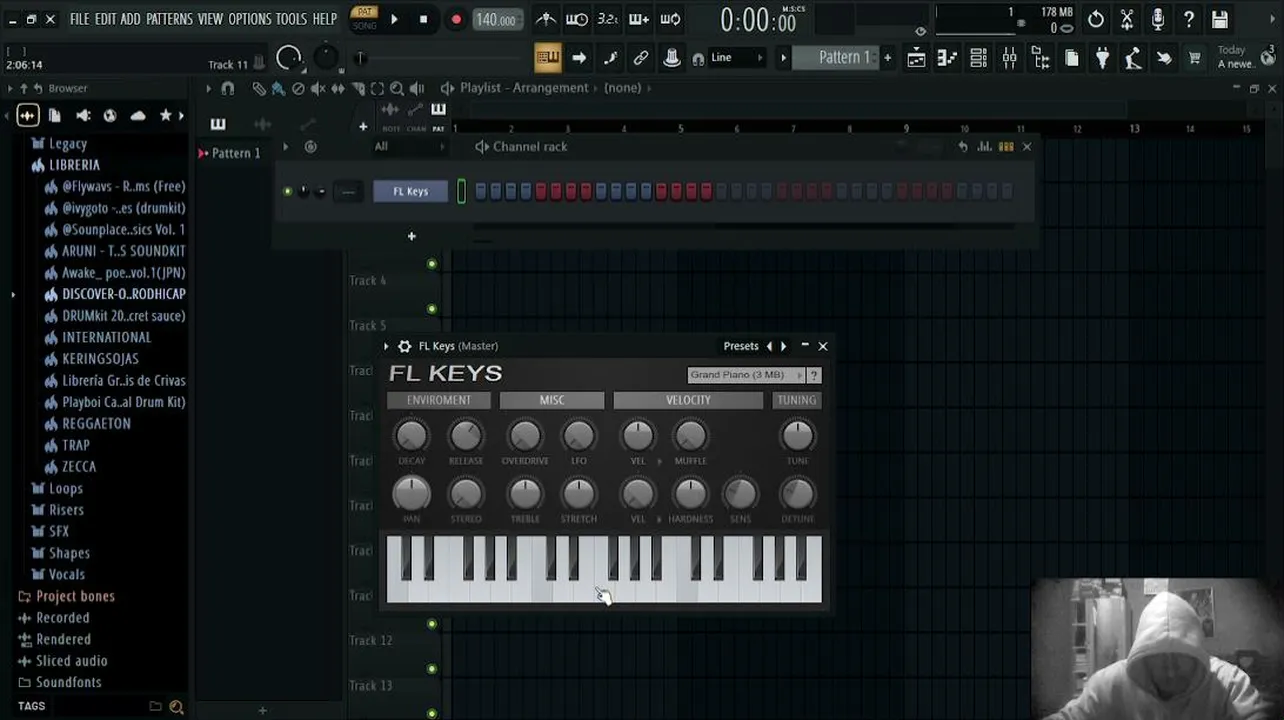Open the TOOLS menu

[291, 19]
